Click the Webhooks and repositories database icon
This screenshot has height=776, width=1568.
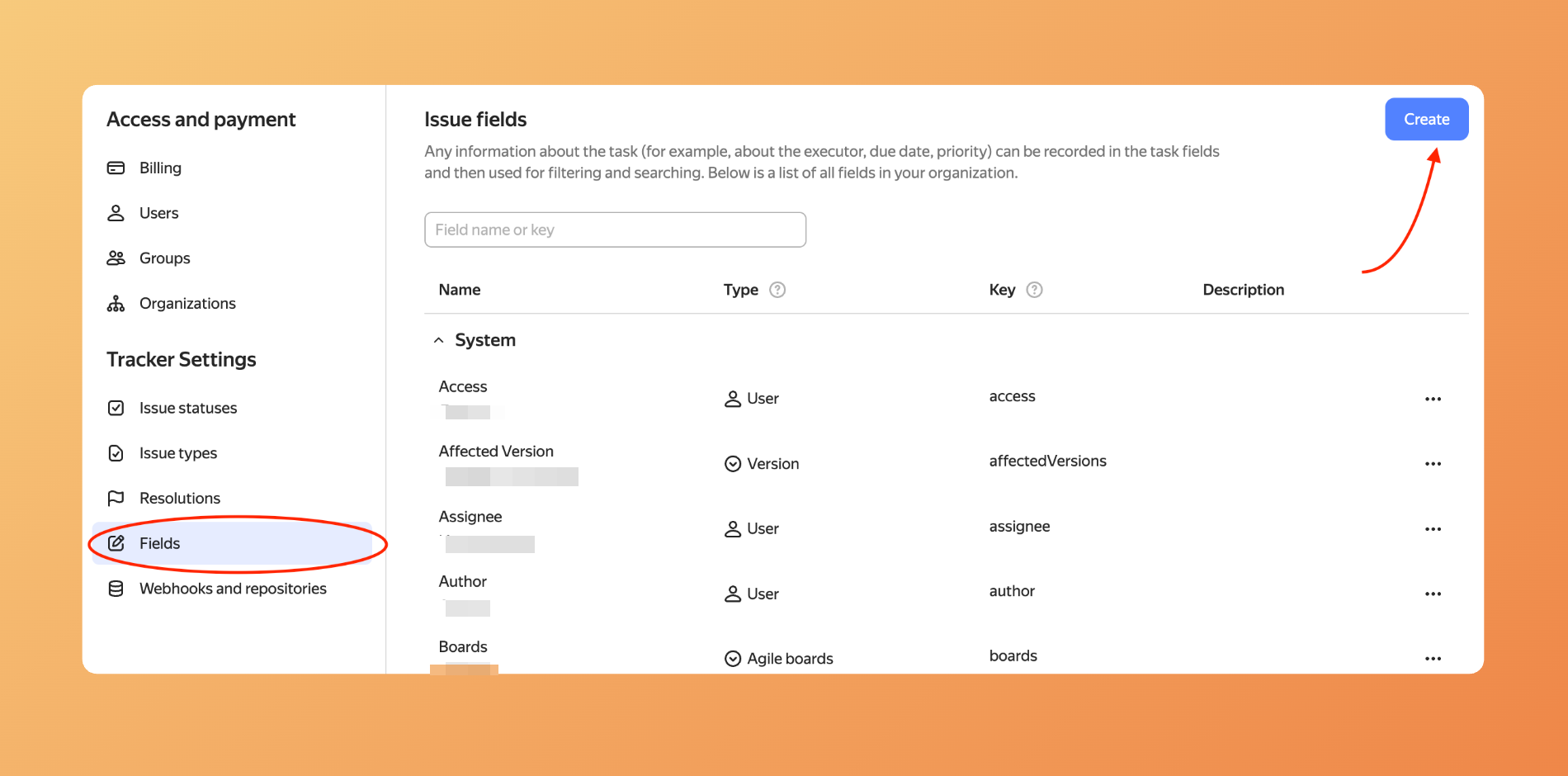pyautogui.click(x=116, y=589)
